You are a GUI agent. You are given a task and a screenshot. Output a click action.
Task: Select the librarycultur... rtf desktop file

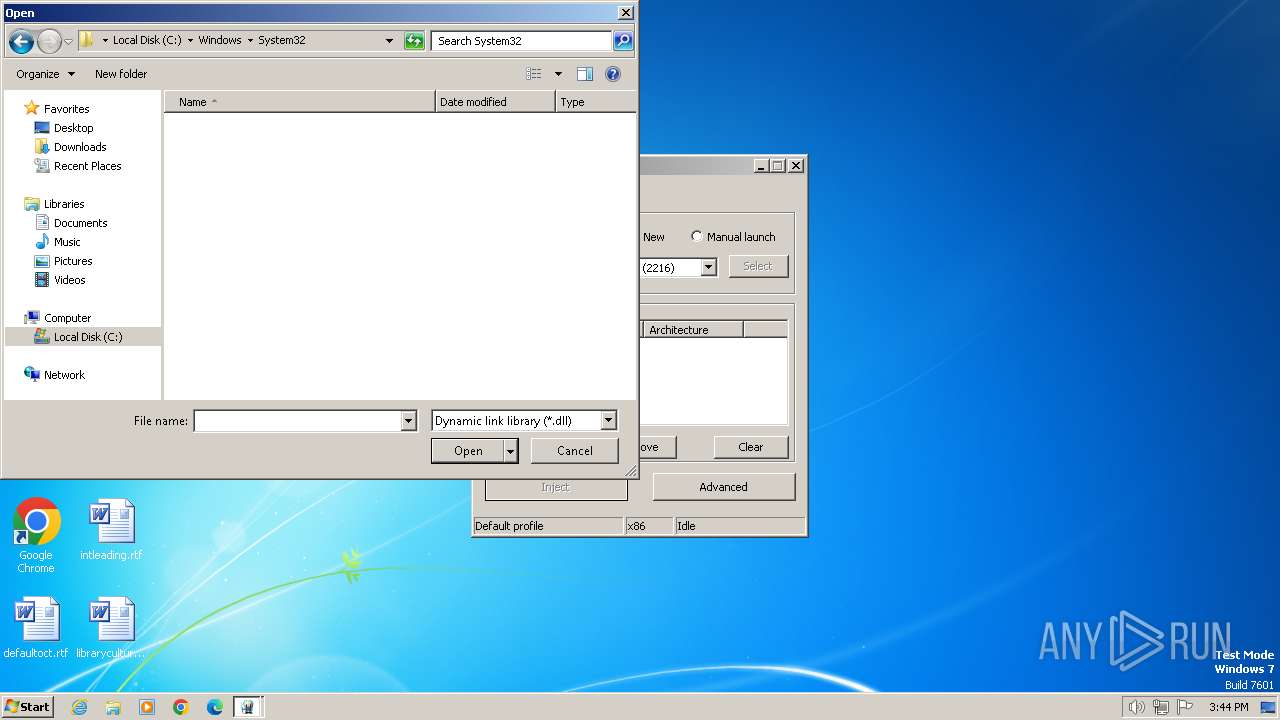[111, 629]
